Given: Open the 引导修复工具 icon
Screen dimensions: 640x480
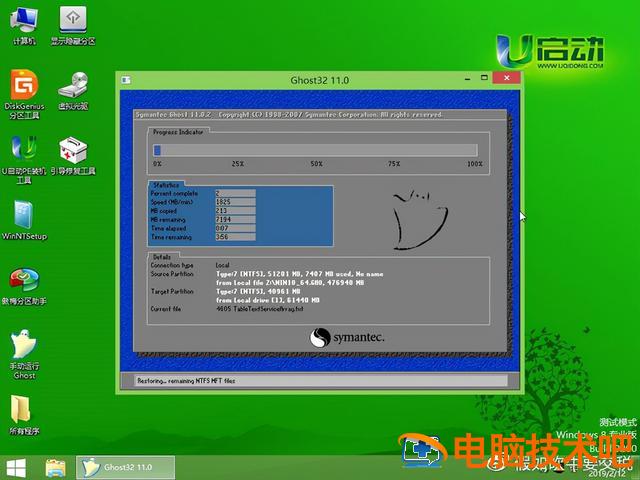Looking at the screenshot, I should (x=73, y=156).
